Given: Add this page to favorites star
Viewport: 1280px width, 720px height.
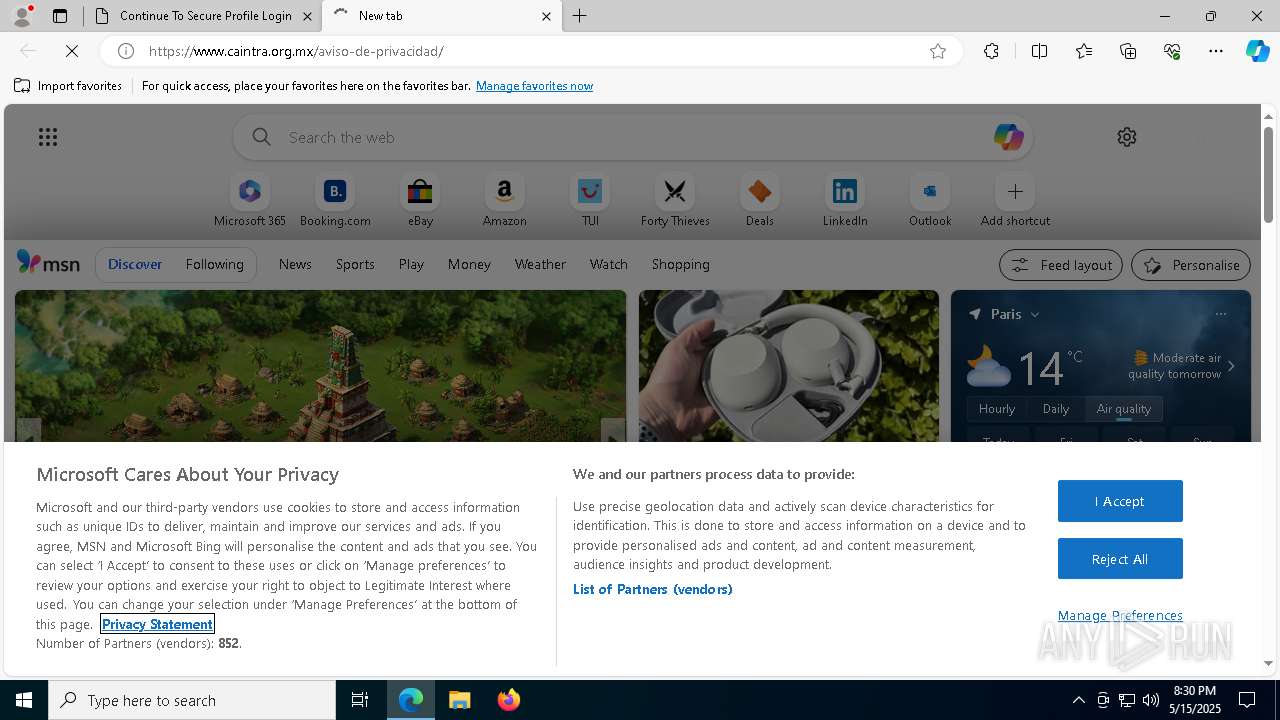Looking at the screenshot, I should point(938,51).
